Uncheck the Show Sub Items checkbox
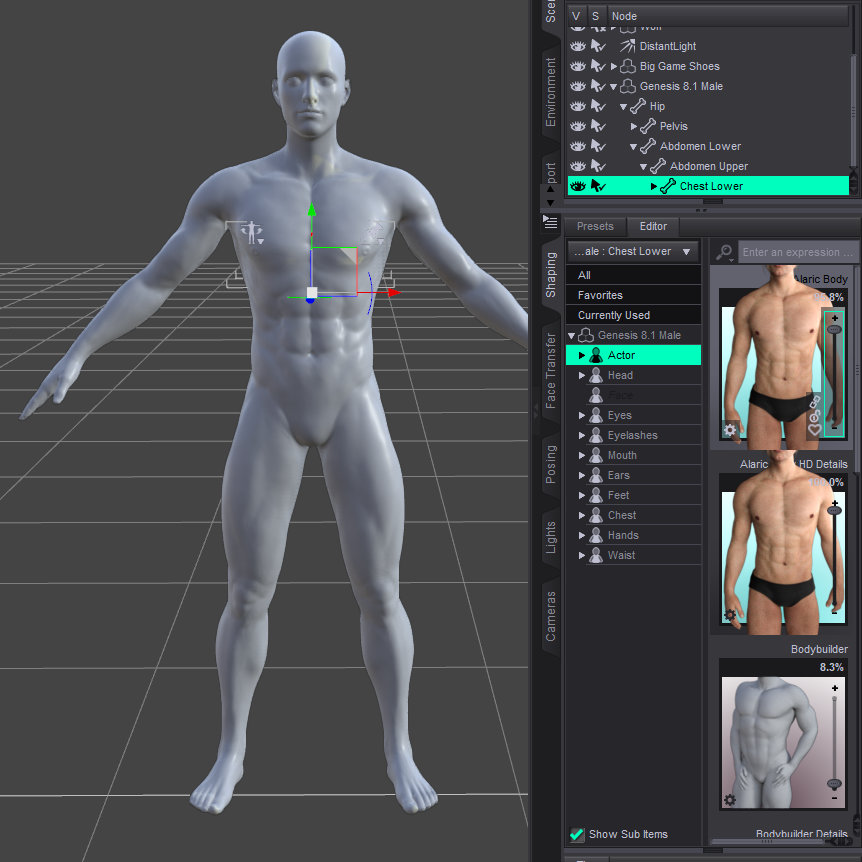Screen dimensions: 862x862 [x=577, y=834]
